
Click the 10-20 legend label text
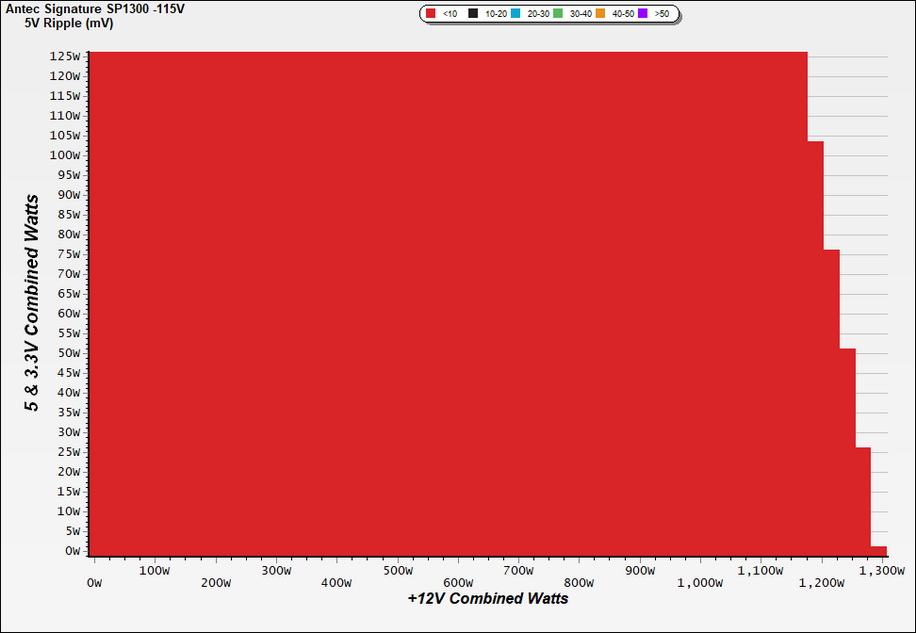[x=496, y=14]
